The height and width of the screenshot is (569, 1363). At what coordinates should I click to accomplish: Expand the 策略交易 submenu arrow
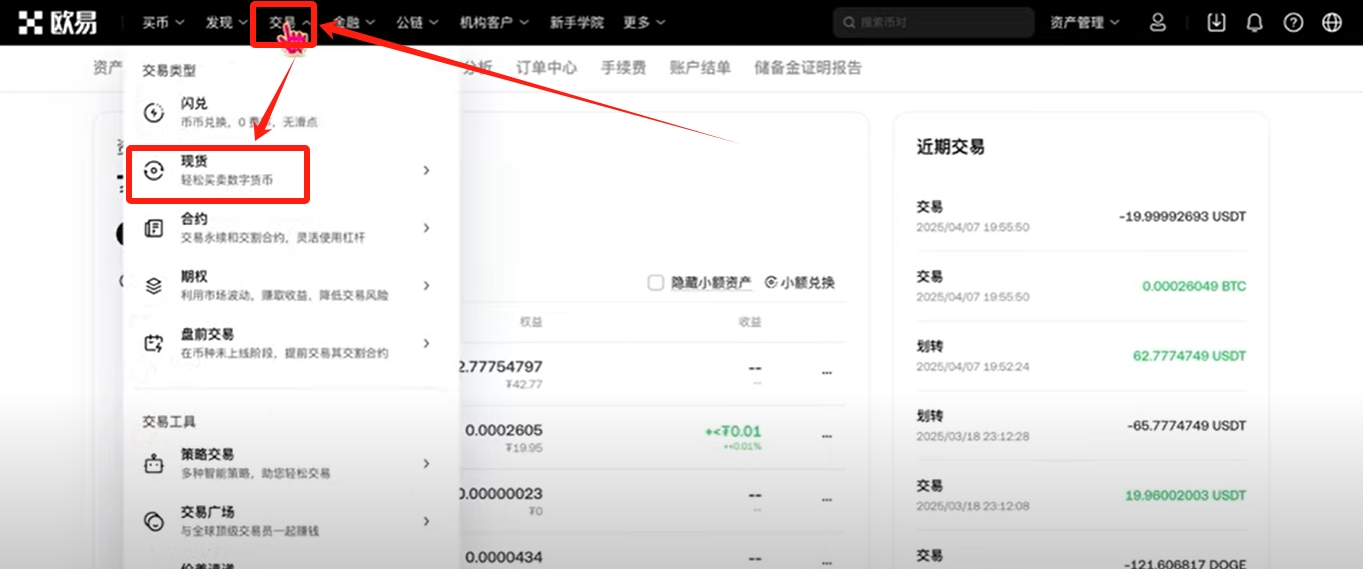point(426,463)
